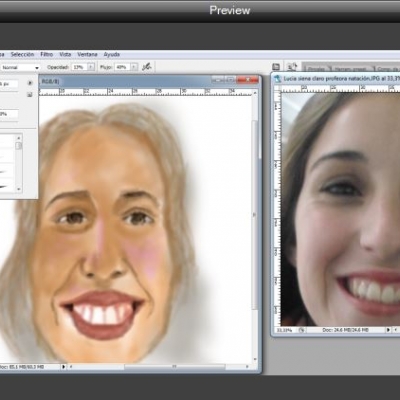Image resolution: width=400 pixels, height=400 pixels.
Task: Open the Vista menu
Action: click(65, 54)
